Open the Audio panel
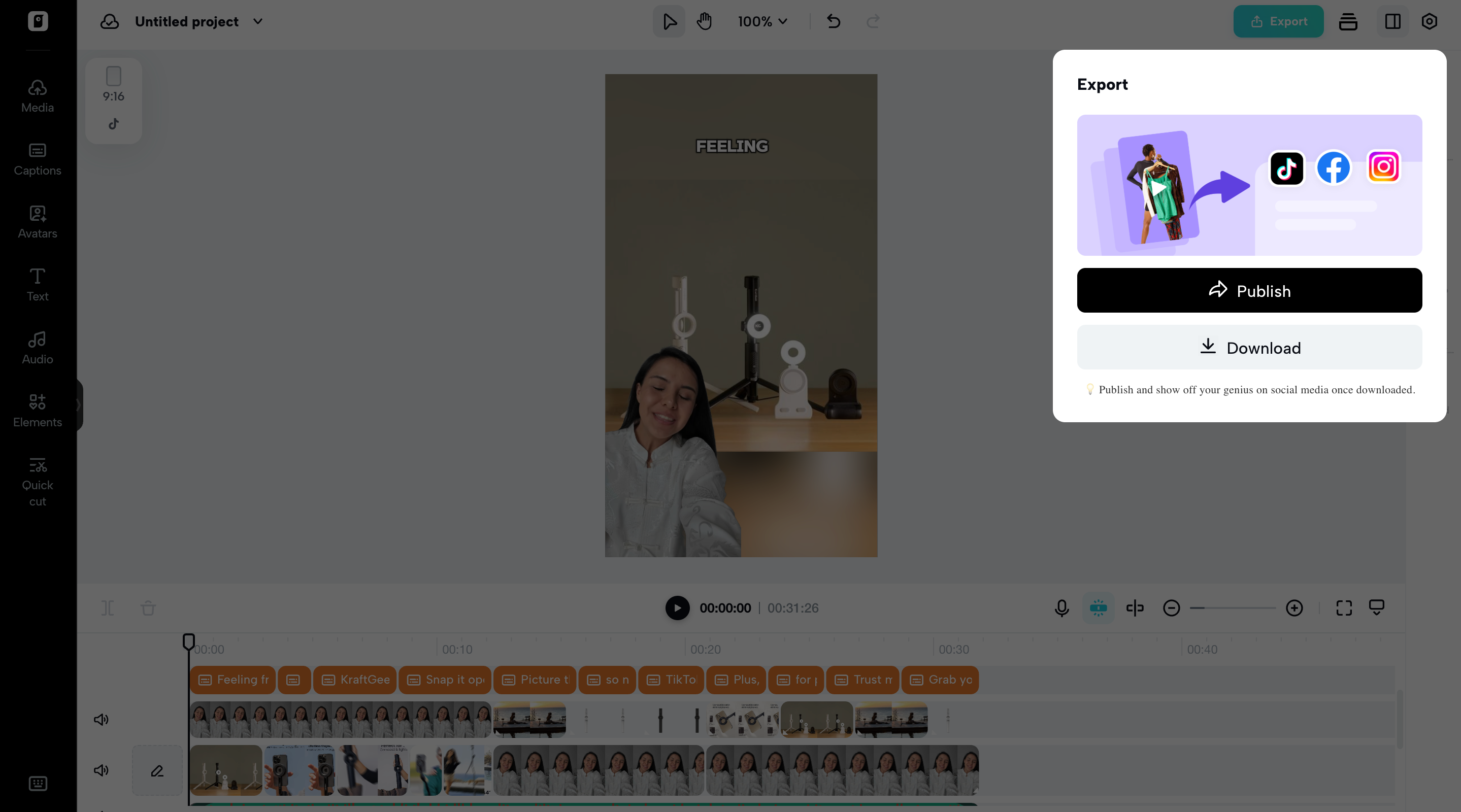The width and height of the screenshot is (1461, 812). point(37,347)
